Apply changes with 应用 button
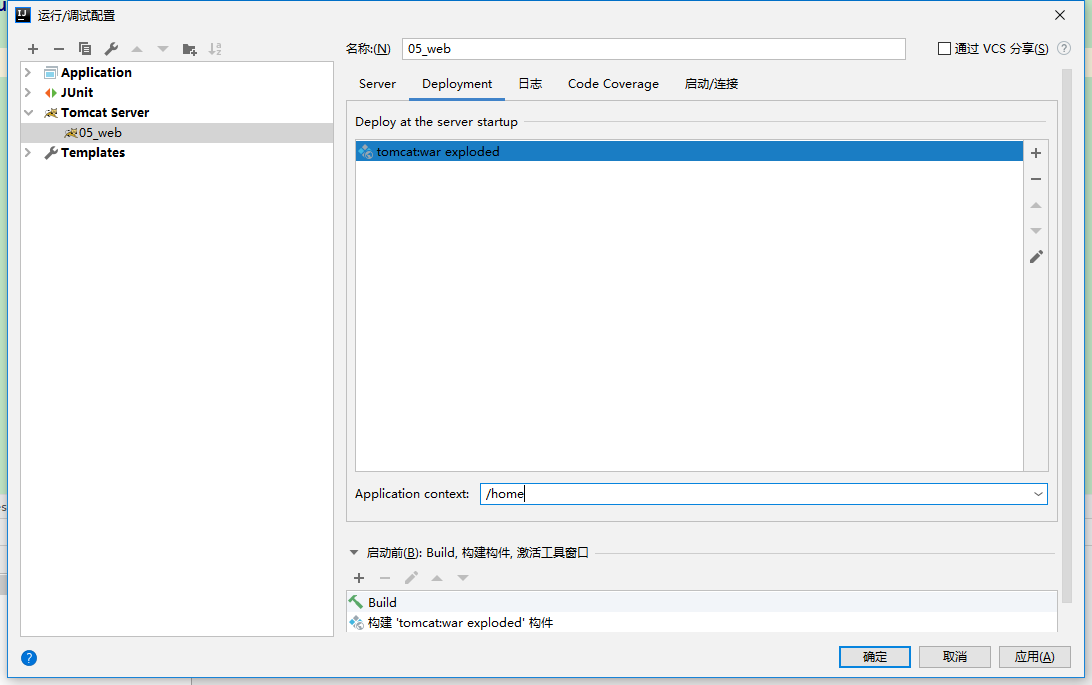The width and height of the screenshot is (1092, 685). [1034, 656]
